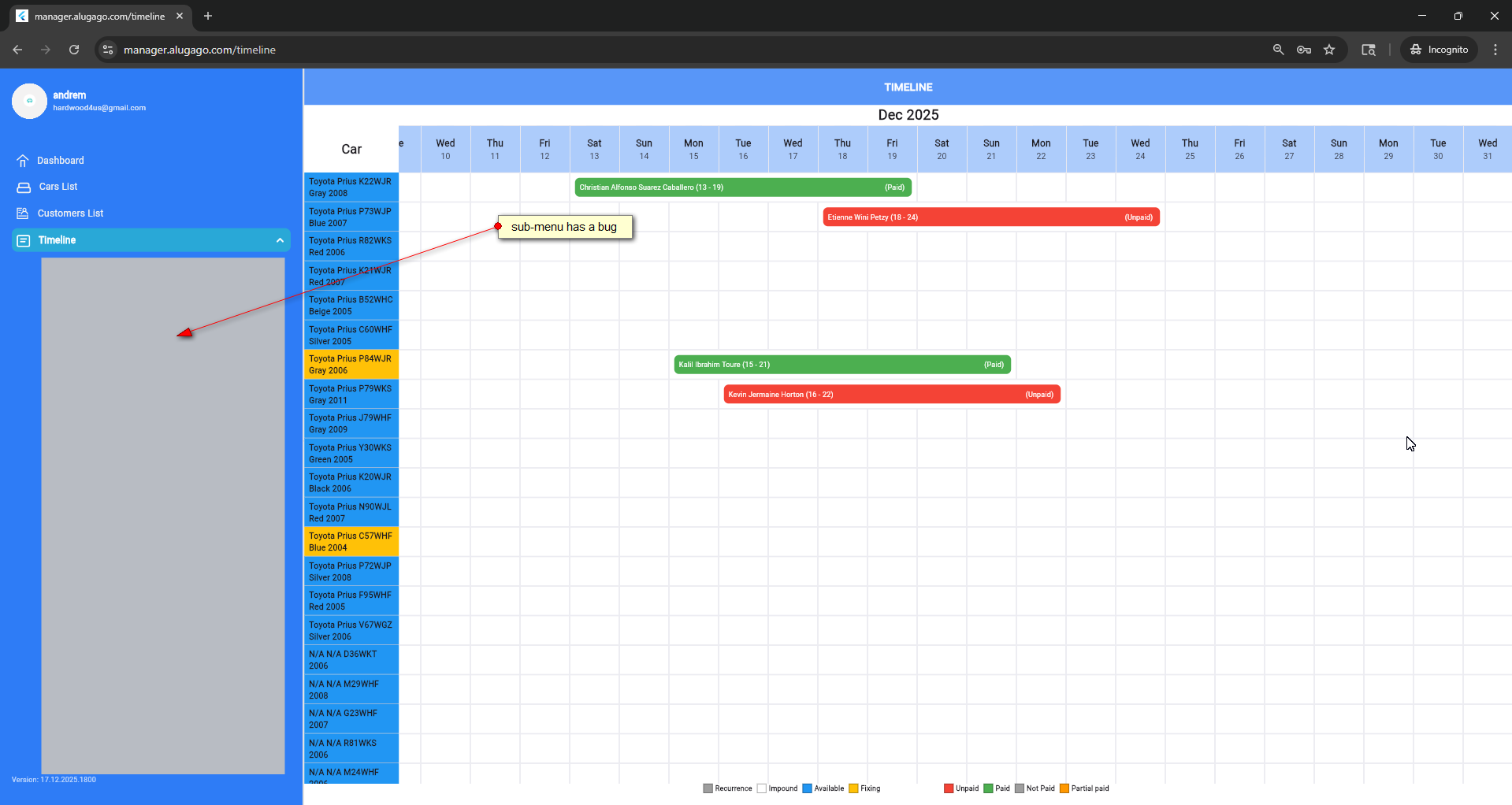The image size is (1512, 805).
Task: Open the Cars List menu item
Action: (x=58, y=187)
